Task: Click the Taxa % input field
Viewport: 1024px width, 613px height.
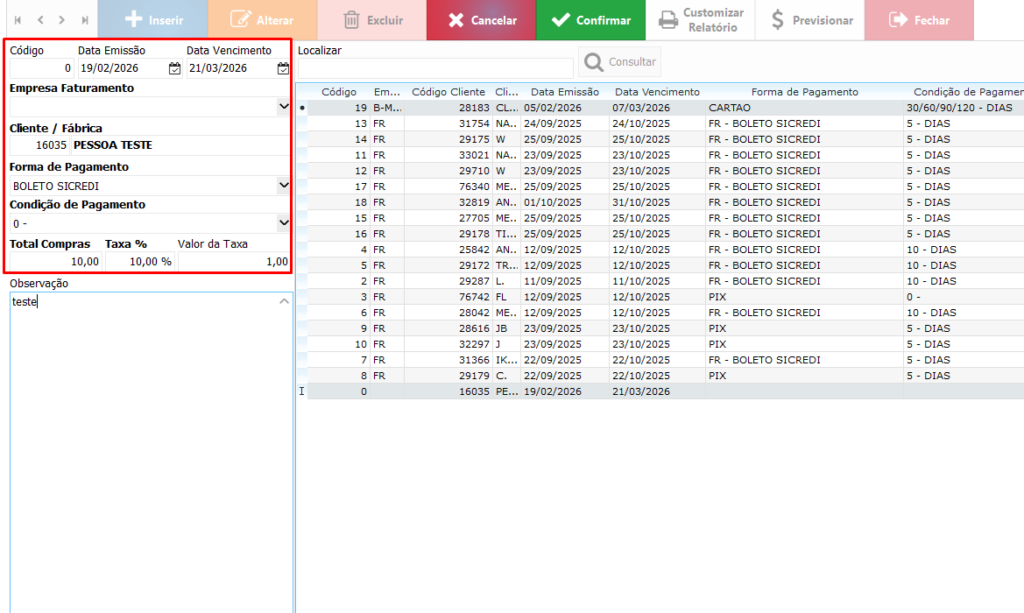Action: click(x=140, y=261)
